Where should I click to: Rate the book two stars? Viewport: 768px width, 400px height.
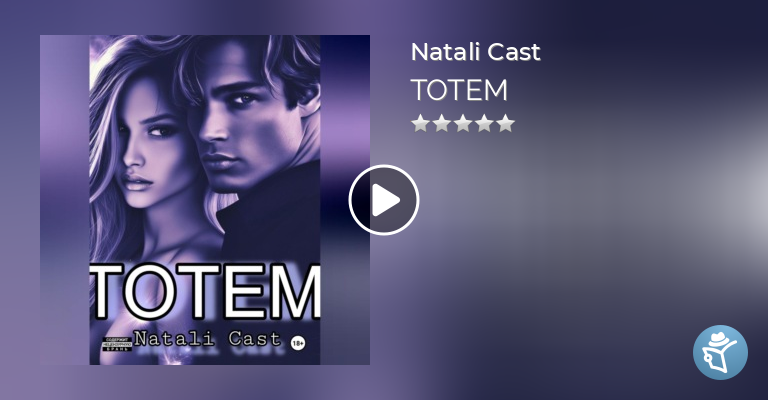(441, 123)
